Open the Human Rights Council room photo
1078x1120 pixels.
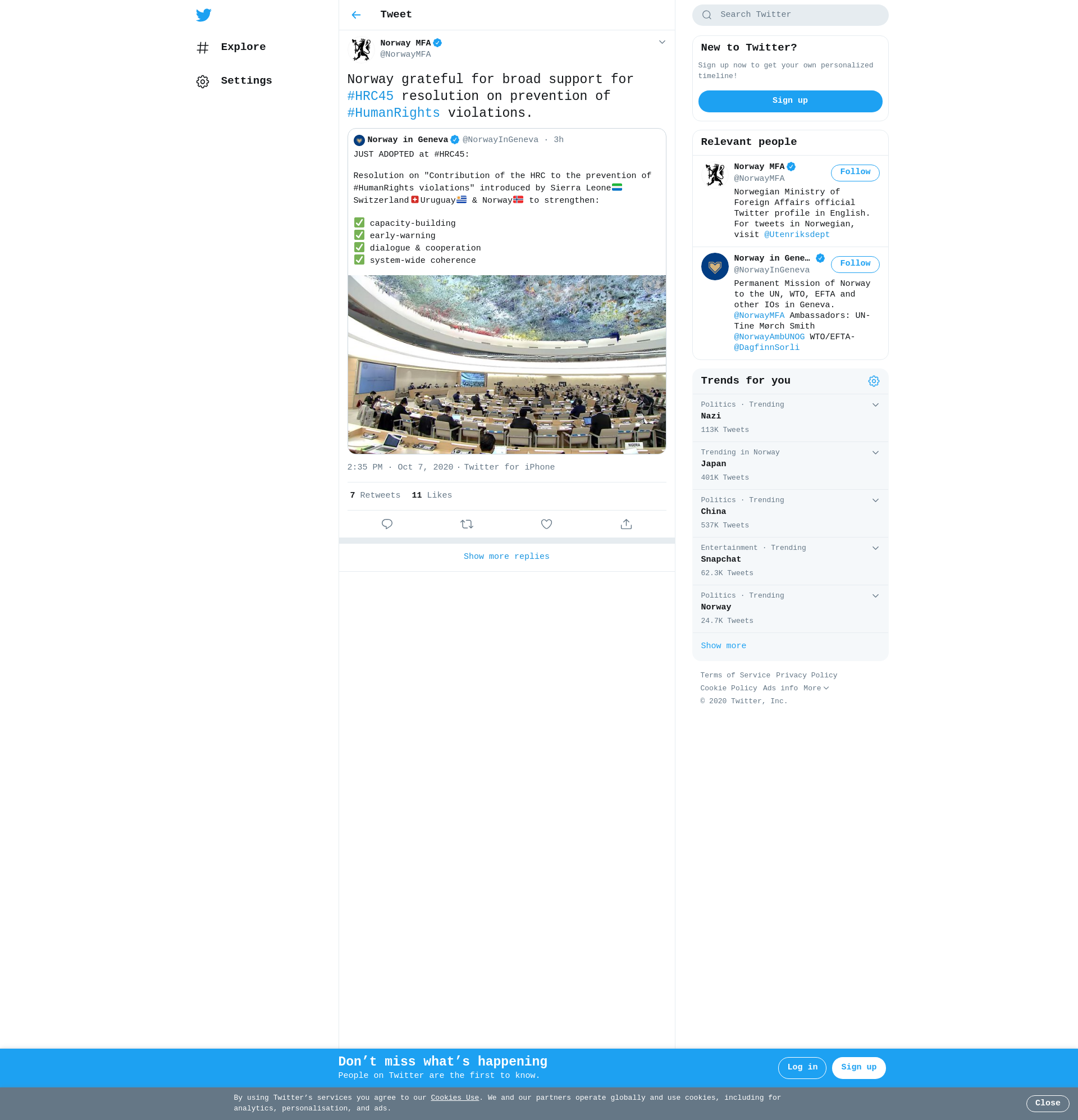point(507,365)
